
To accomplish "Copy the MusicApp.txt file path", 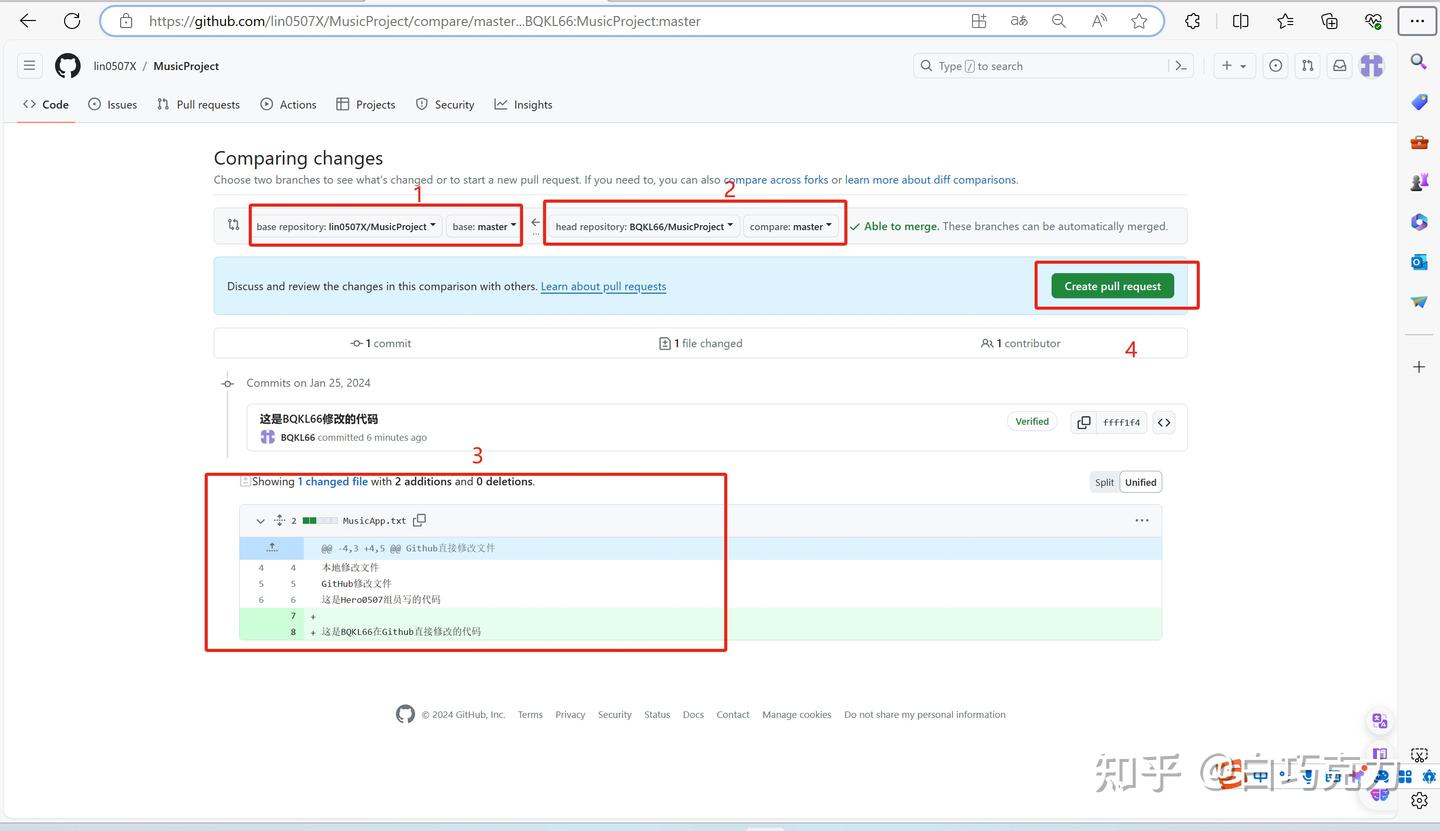I will tap(419, 520).
